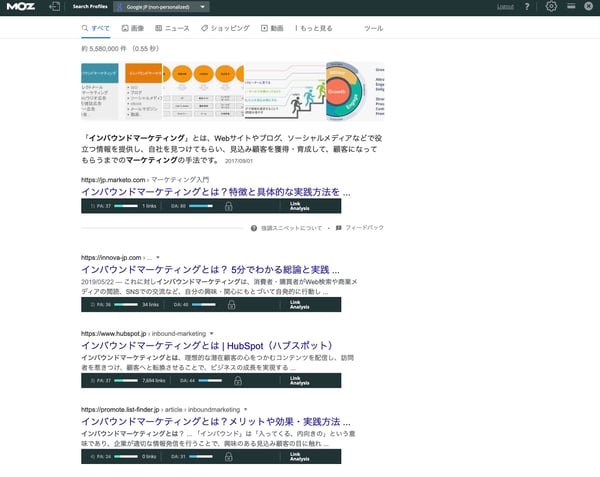
Task: Open the innova-jp.com 5分でわかる result
Action: pos(210,270)
